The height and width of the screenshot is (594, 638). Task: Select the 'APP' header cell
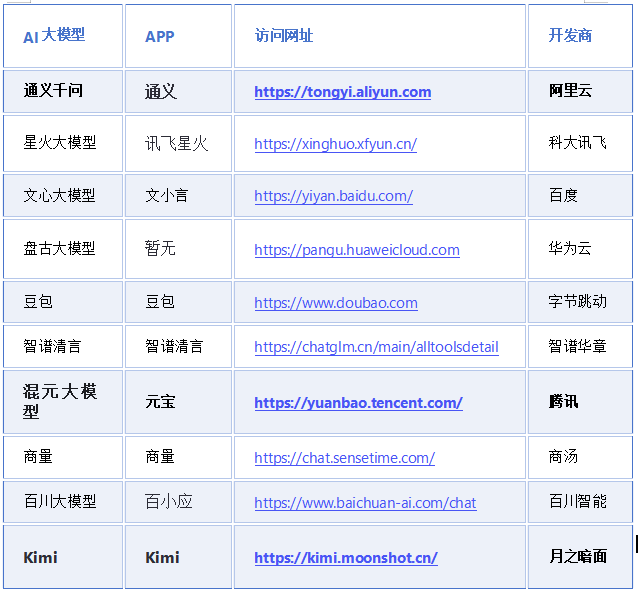[159, 36]
